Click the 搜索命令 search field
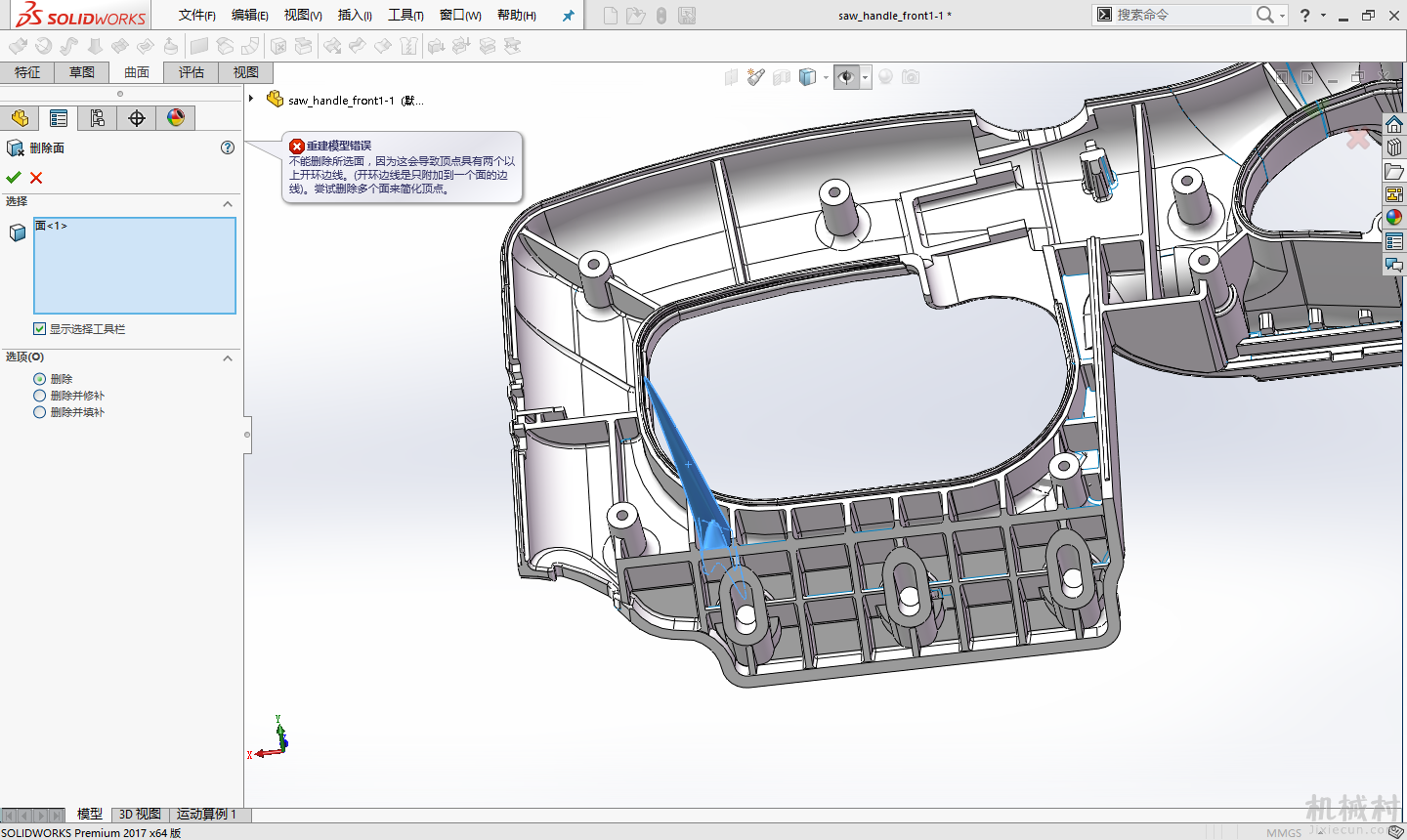Image resolution: width=1407 pixels, height=840 pixels. pyautogui.click(x=1182, y=15)
